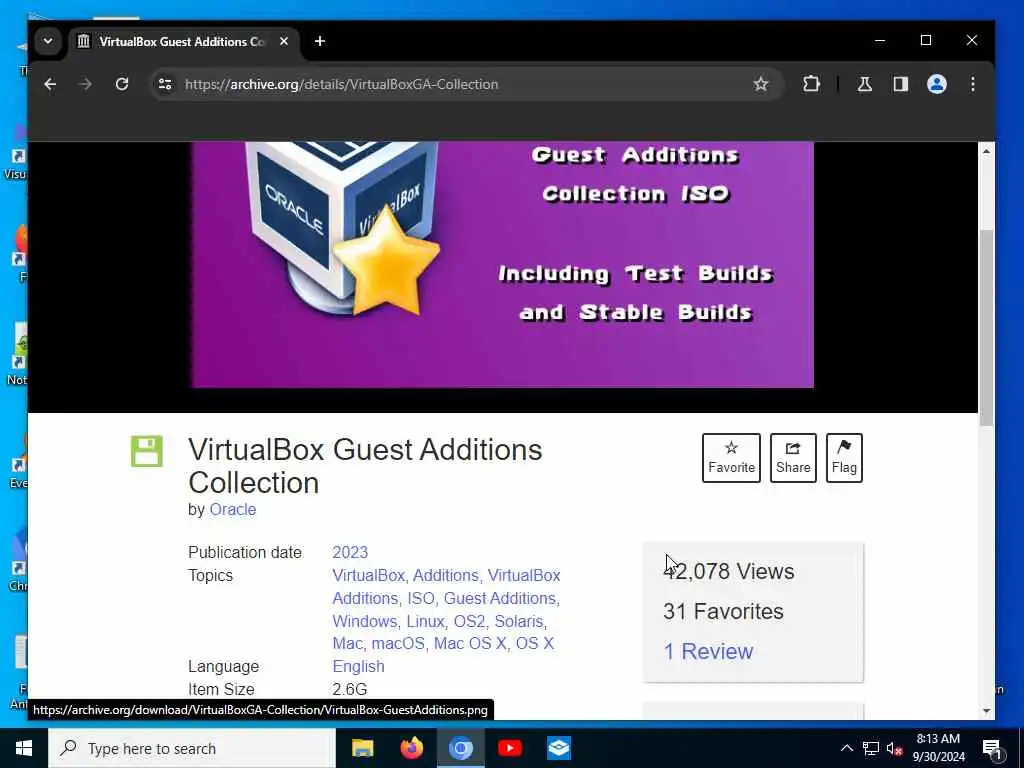This screenshot has width=1024, height=768.
Task: Open the ISO topic link
Action: (421, 598)
